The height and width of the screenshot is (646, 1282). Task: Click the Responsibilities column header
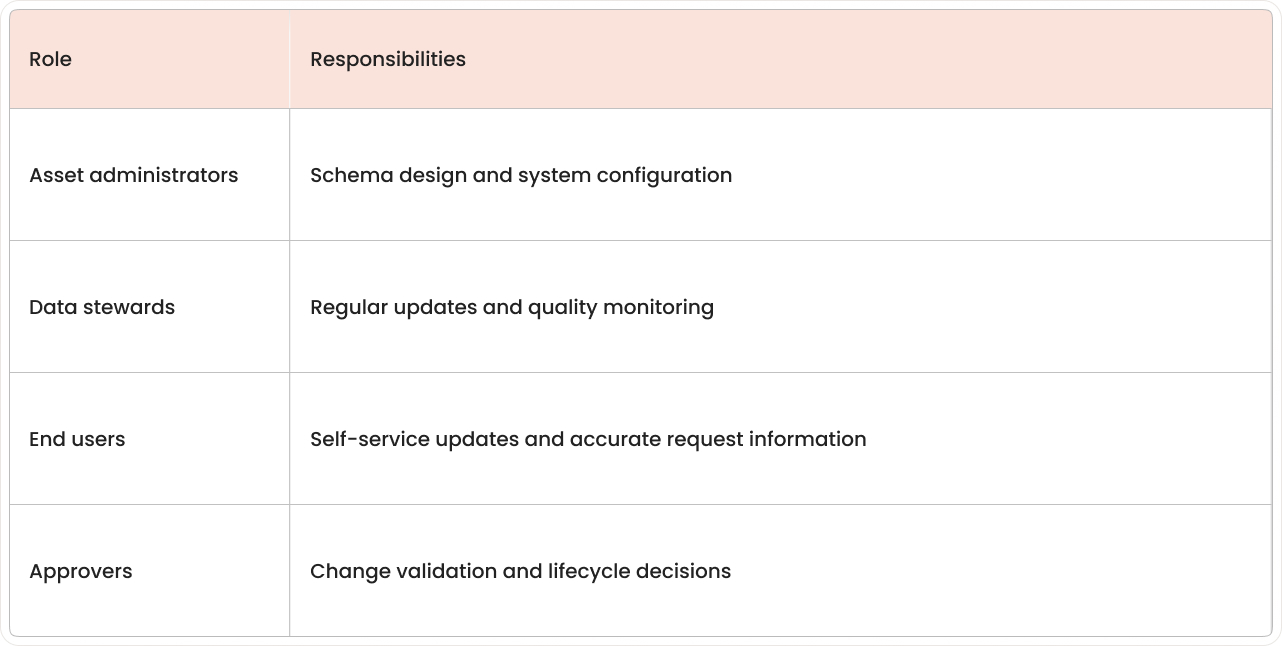387,60
